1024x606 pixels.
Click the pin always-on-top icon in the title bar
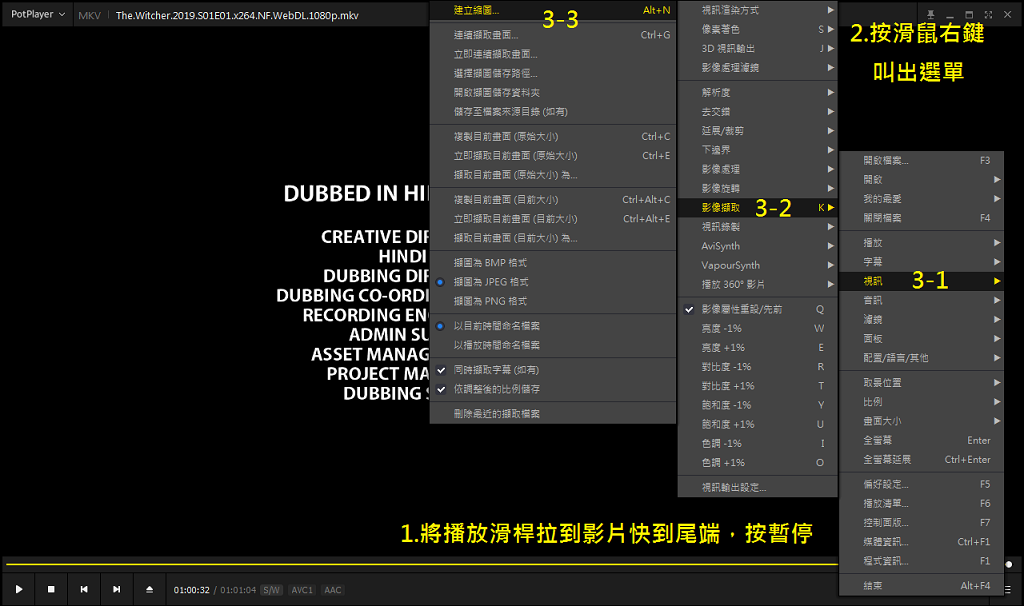tap(931, 14)
